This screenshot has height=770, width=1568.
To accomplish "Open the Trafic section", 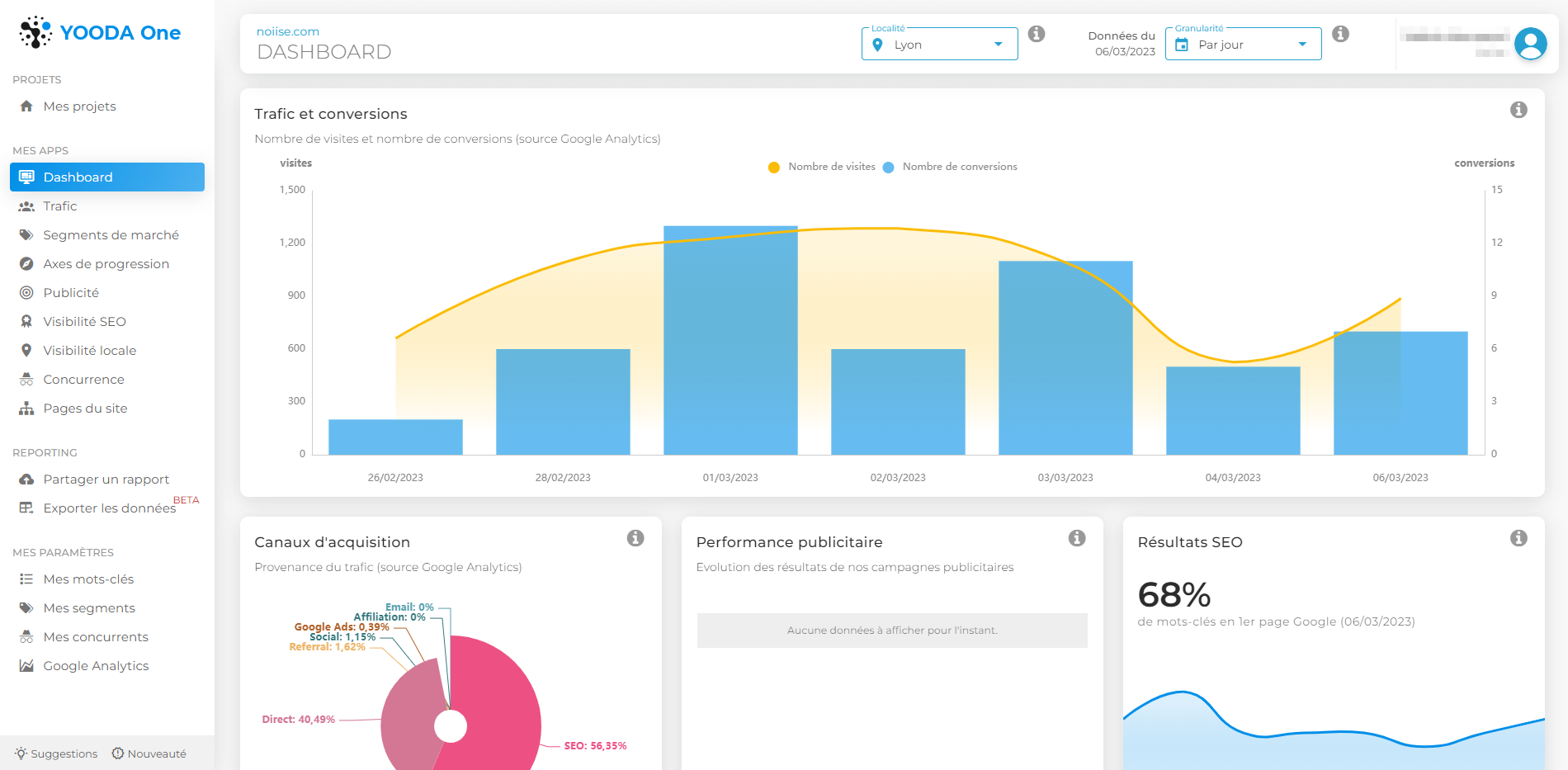I will point(107,206).
